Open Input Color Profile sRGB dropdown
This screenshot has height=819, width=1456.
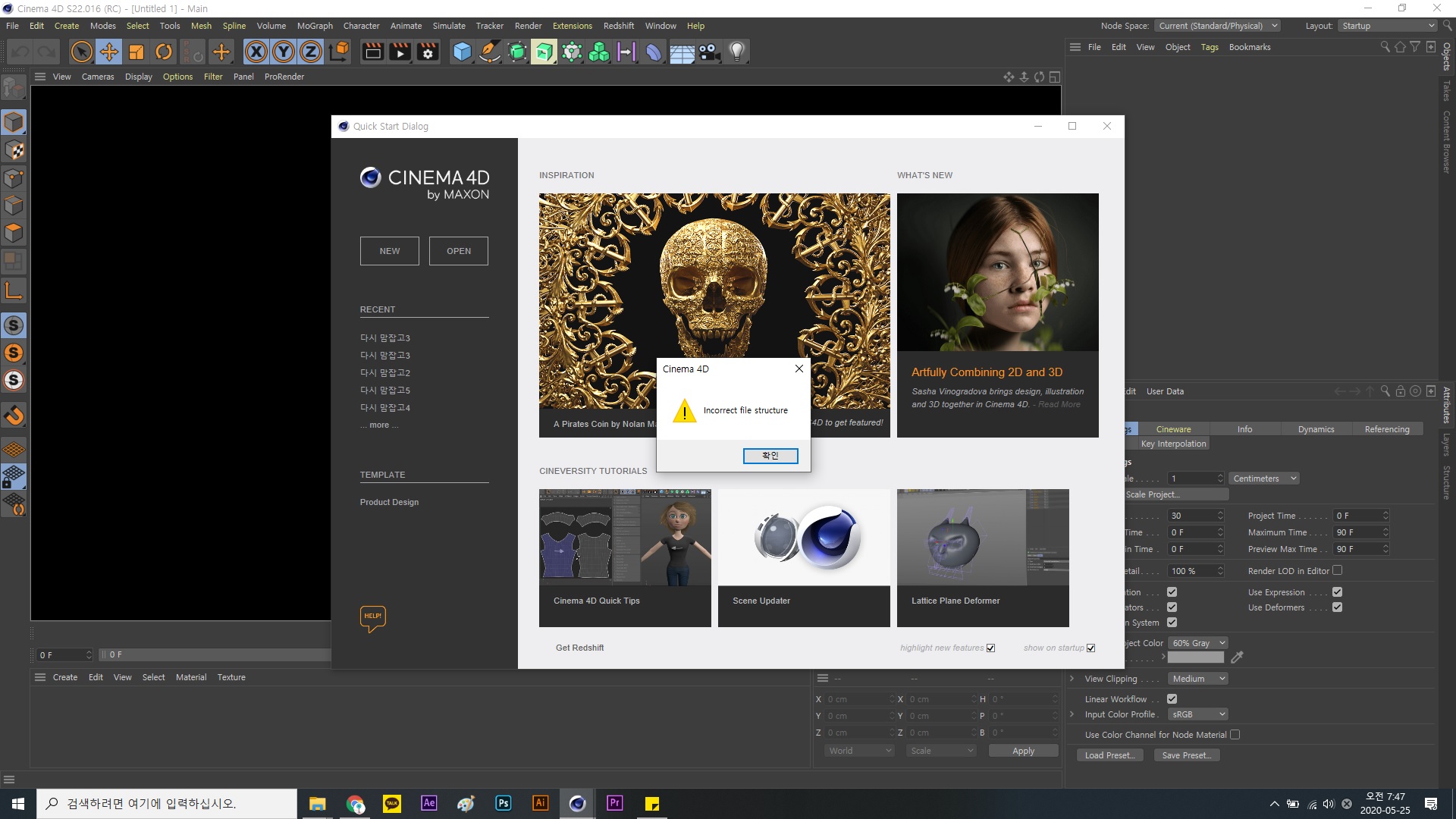tap(1197, 714)
